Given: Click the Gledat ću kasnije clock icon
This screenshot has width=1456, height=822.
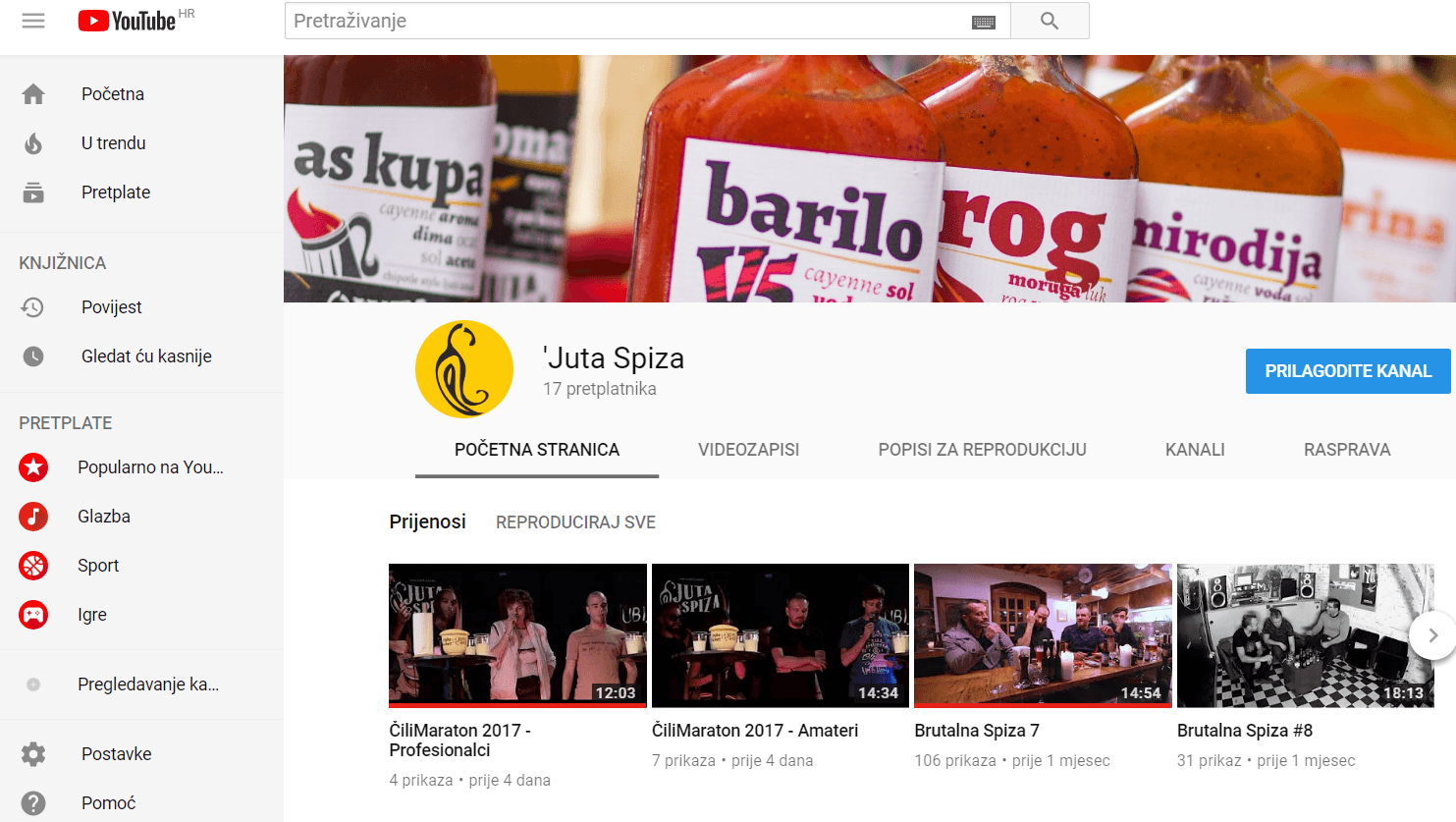Looking at the screenshot, I should click(x=33, y=356).
